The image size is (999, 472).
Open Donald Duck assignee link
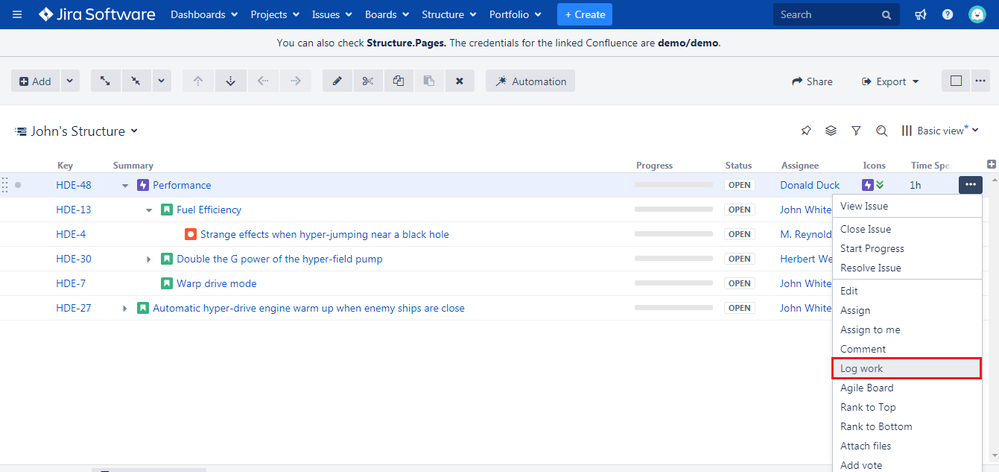click(x=810, y=185)
